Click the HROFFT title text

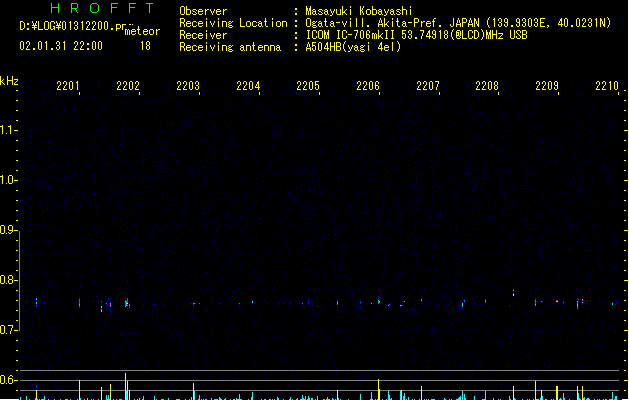pyautogui.click(x=102, y=8)
